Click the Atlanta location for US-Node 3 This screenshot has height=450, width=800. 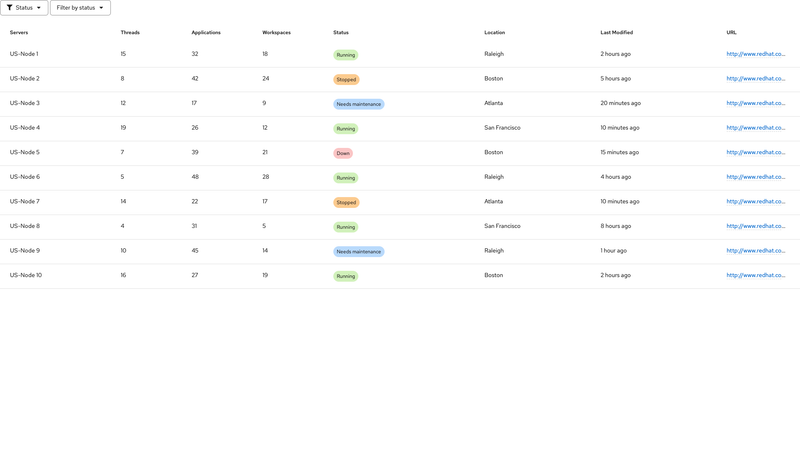[x=493, y=103]
